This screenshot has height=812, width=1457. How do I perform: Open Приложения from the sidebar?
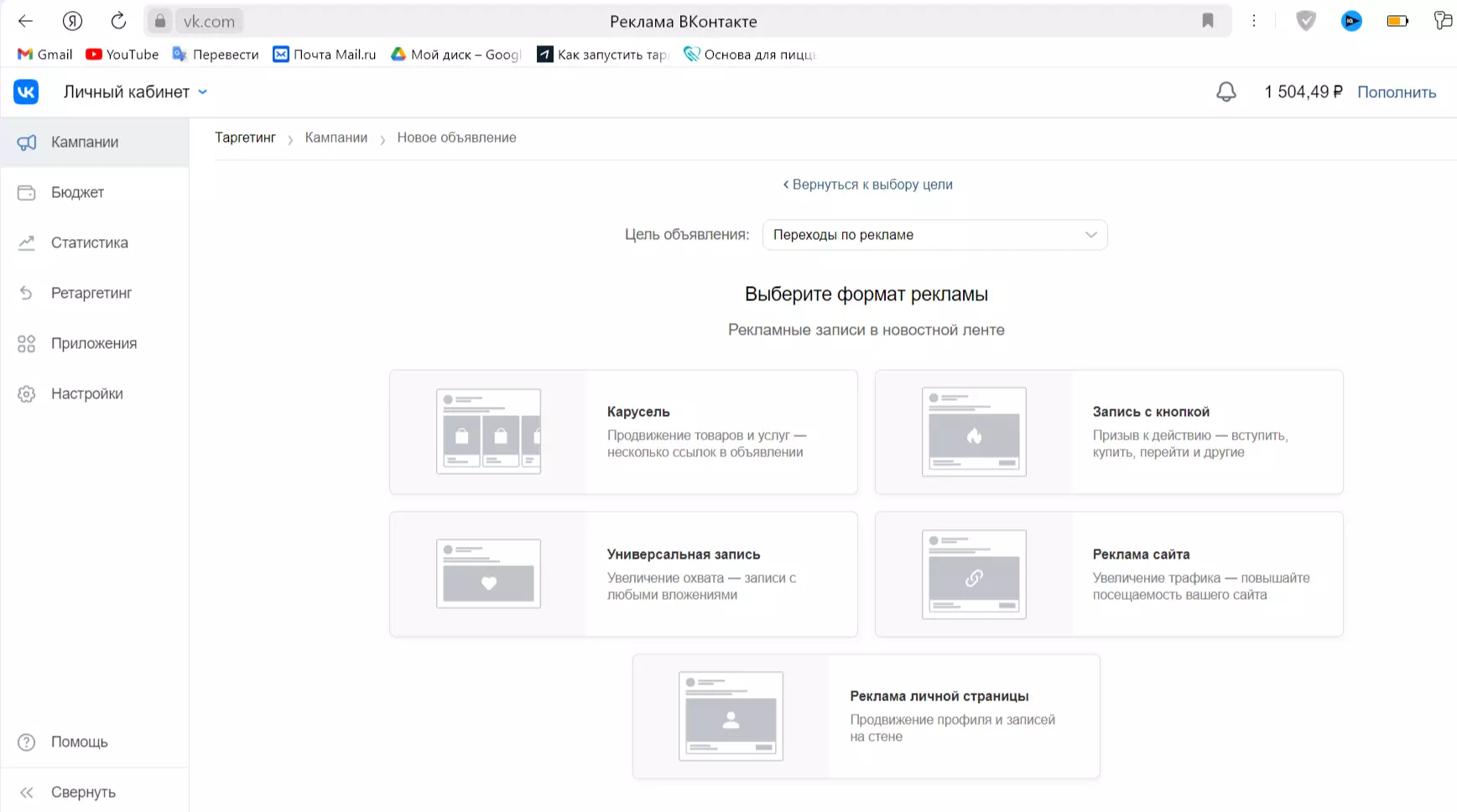(x=93, y=344)
